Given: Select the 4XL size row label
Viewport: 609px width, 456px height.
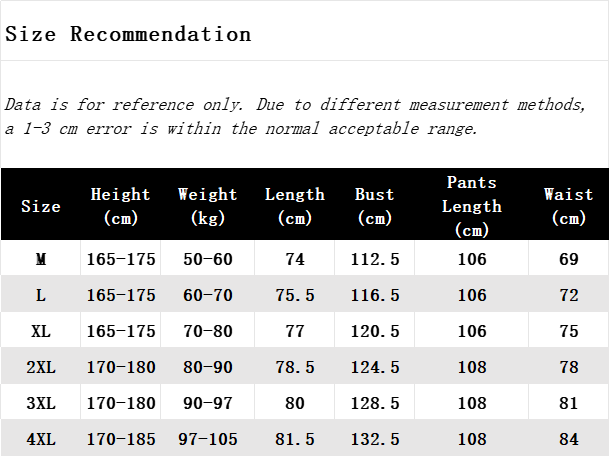Looking at the screenshot, I should pyautogui.click(x=41, y=440).
